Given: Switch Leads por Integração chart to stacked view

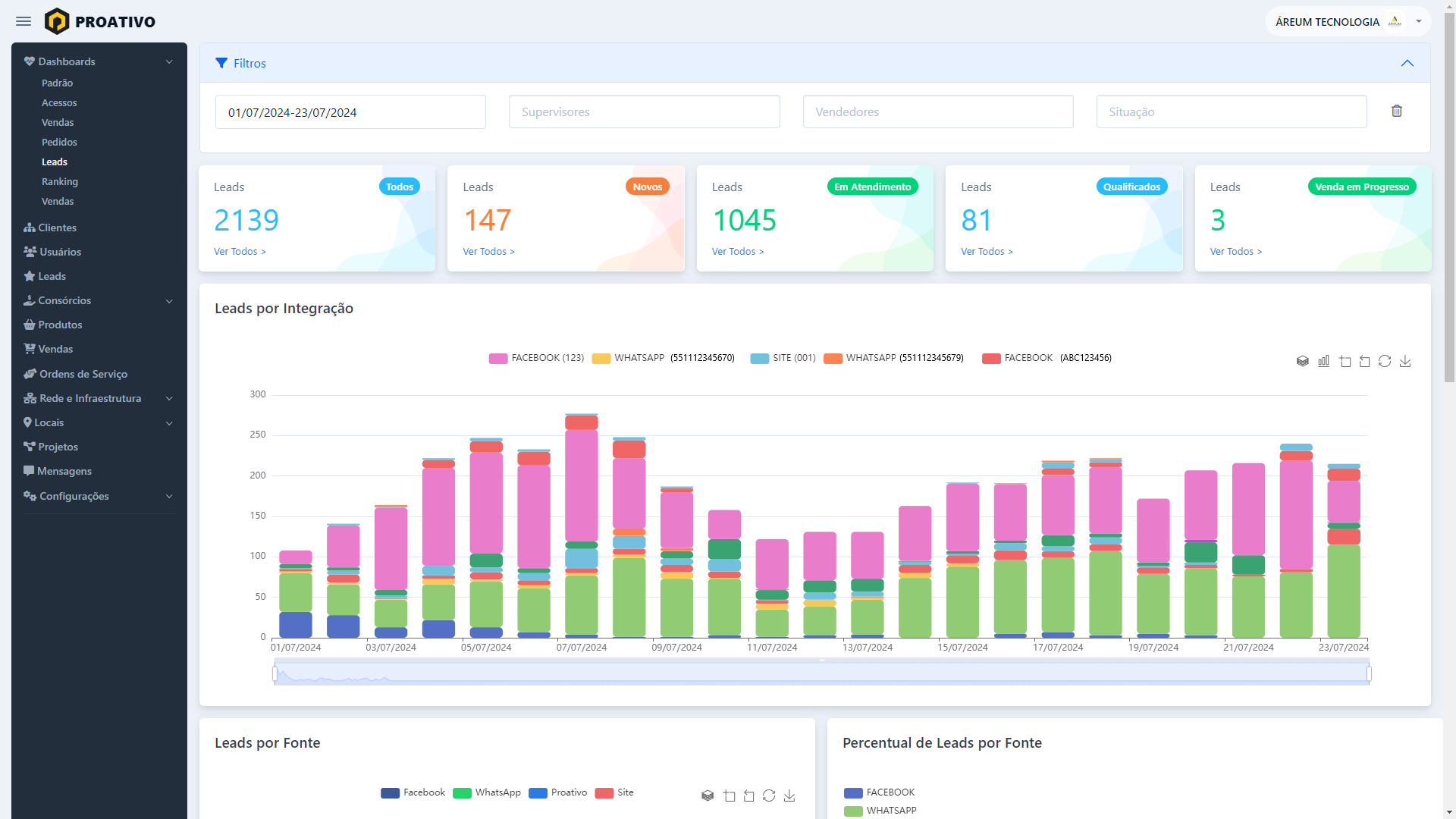Looking at the screenshot, I should tap(1303, 361).
